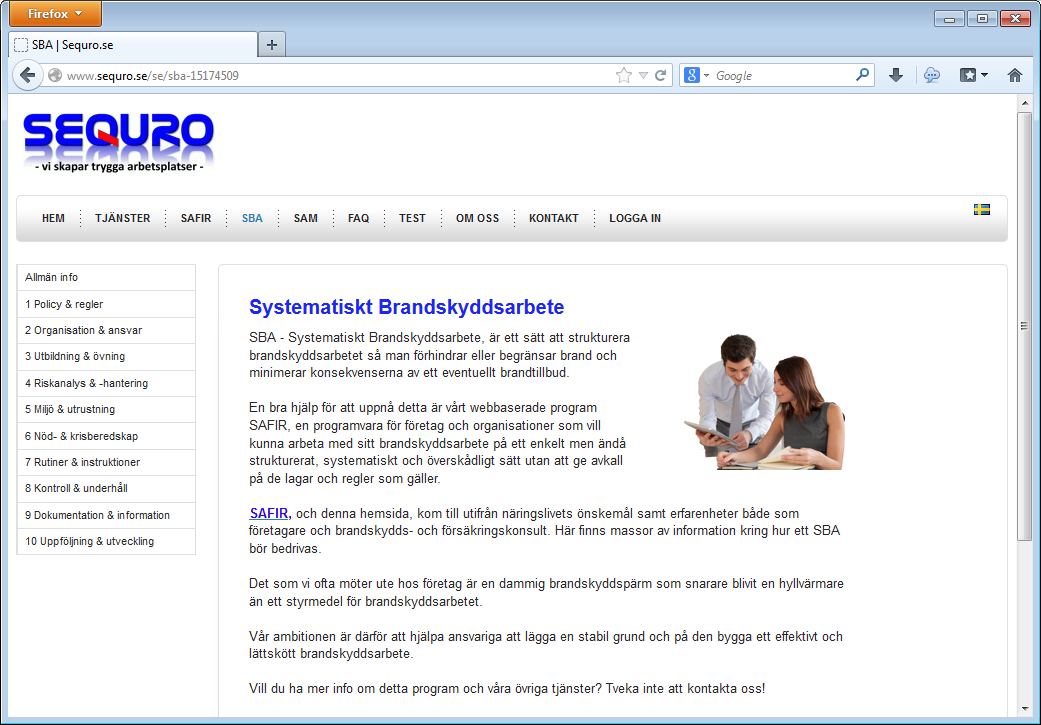Image resolution: width=1041 pixels, height=725 pixels.
Task: Expand the bookmarks menu dropdown arrow
Action: [x=984, y=75]
